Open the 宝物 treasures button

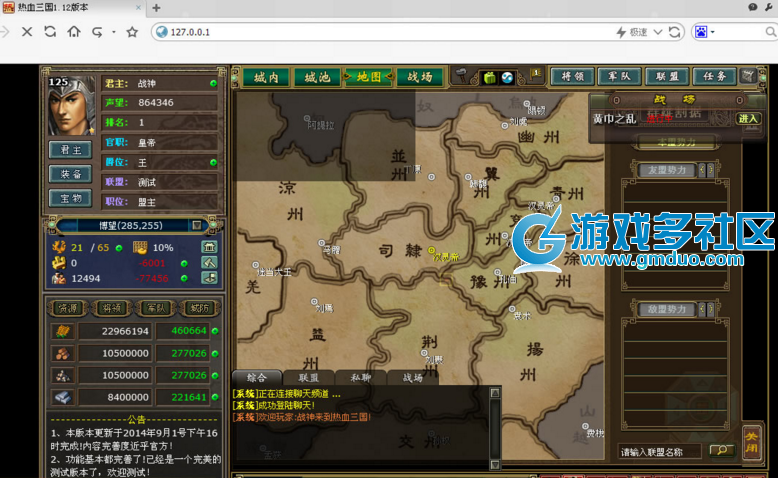(x=70, y=198)
